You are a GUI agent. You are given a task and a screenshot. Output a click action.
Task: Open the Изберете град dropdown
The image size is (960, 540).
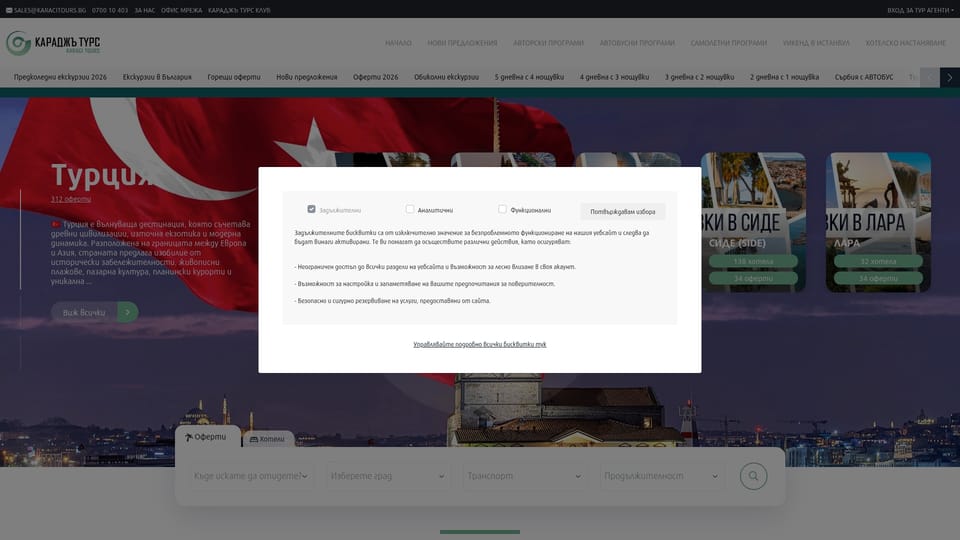(x=388, y=476)
